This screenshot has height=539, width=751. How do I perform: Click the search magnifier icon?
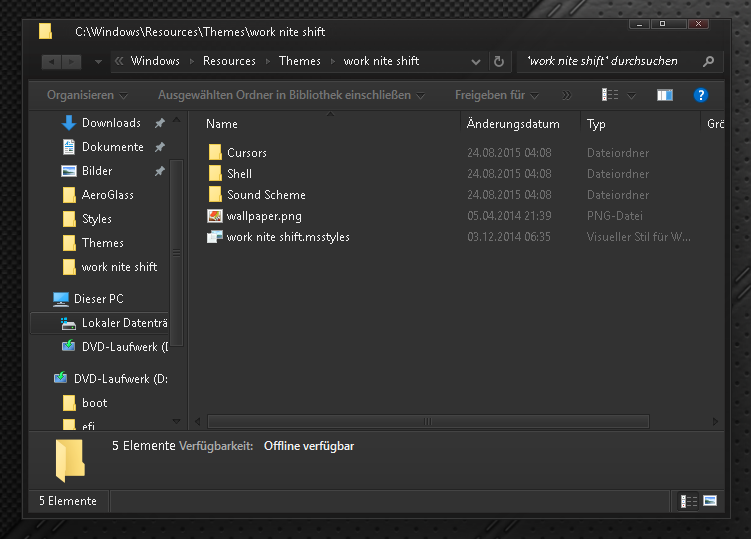tap(708, 61)
